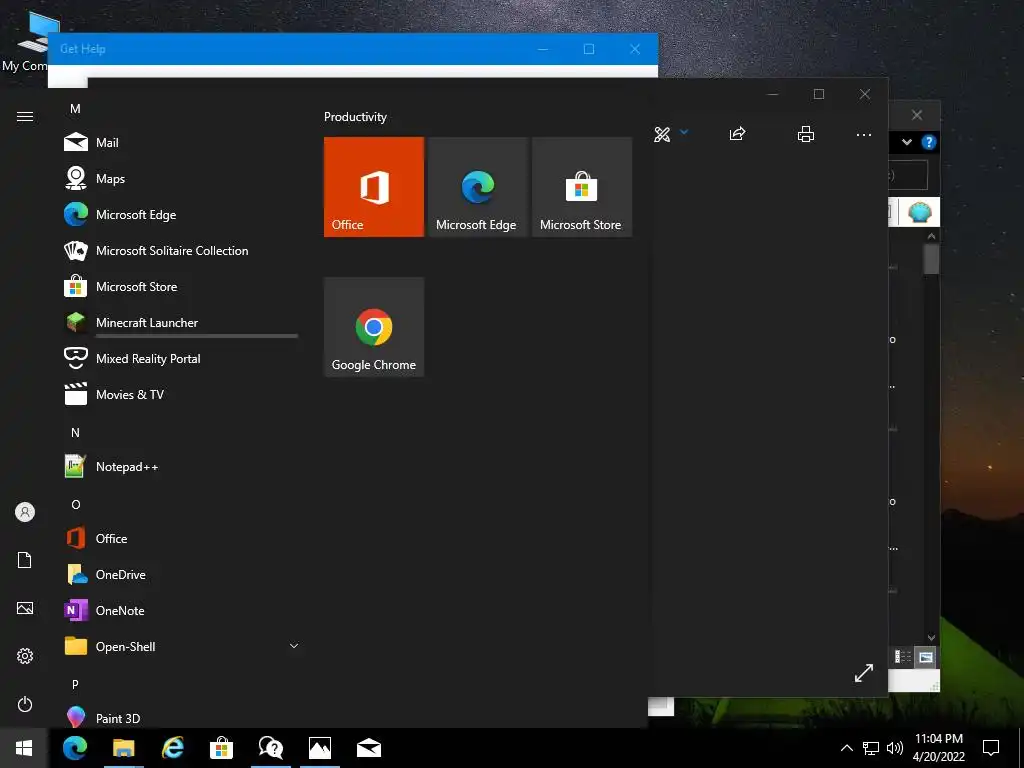Start Microsoft Solitaire Collection

tap(180, 250)
